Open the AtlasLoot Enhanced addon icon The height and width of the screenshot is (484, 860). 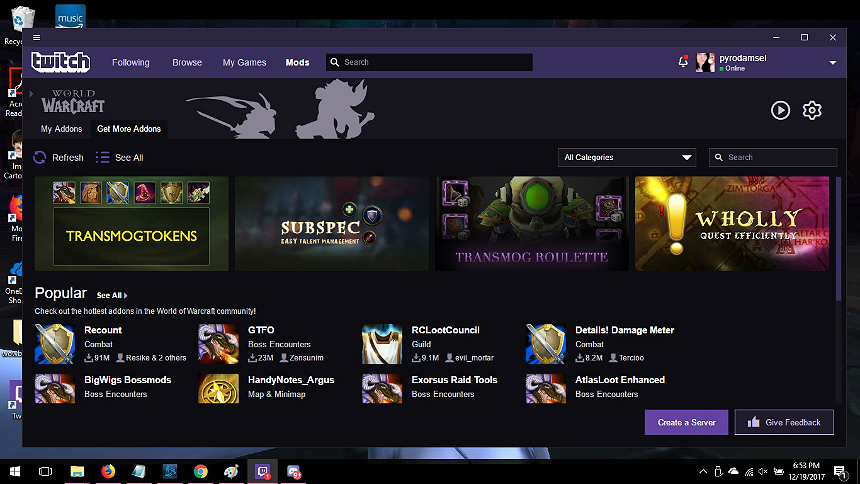coord(545,389)
